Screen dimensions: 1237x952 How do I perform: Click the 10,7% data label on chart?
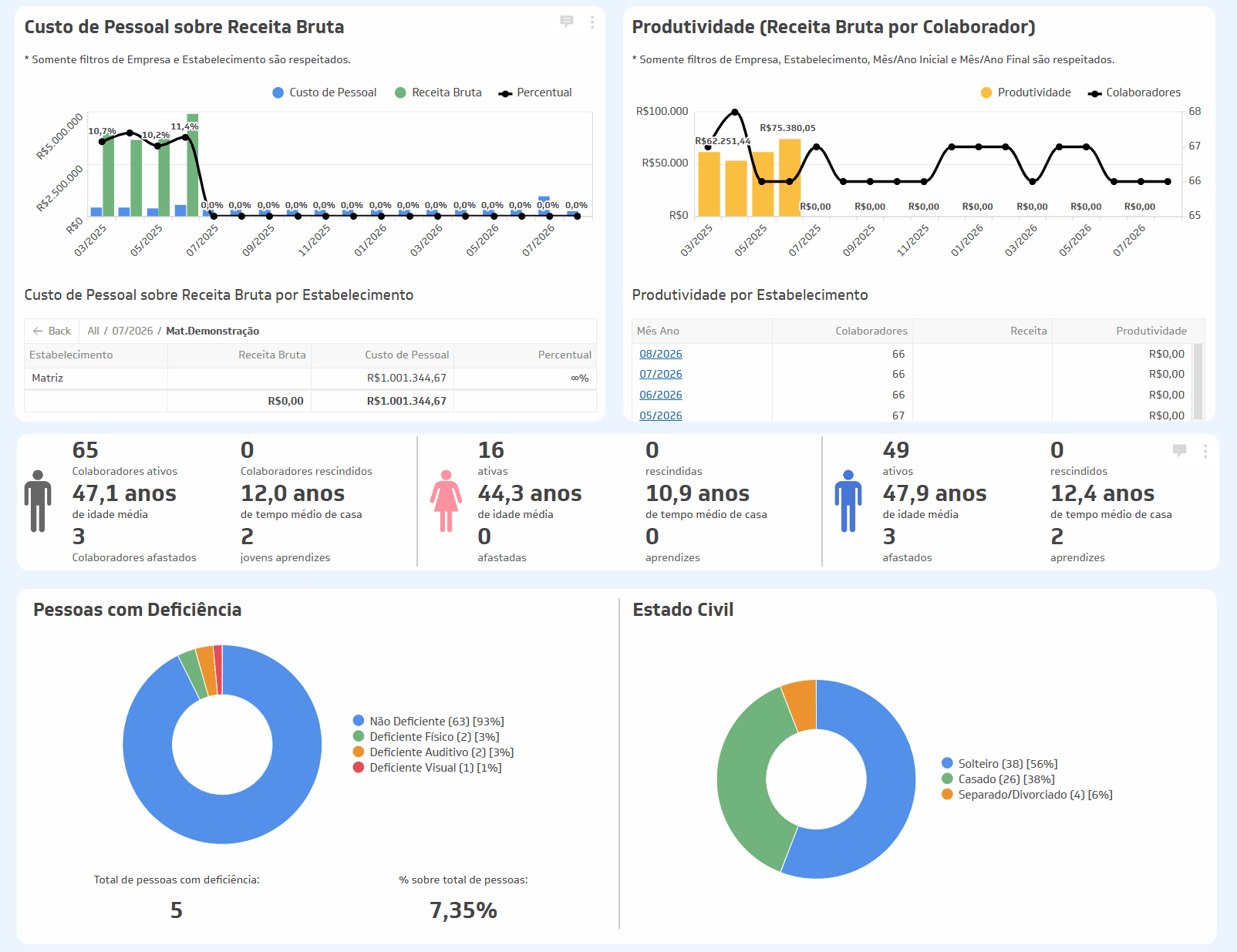(102, 131)
